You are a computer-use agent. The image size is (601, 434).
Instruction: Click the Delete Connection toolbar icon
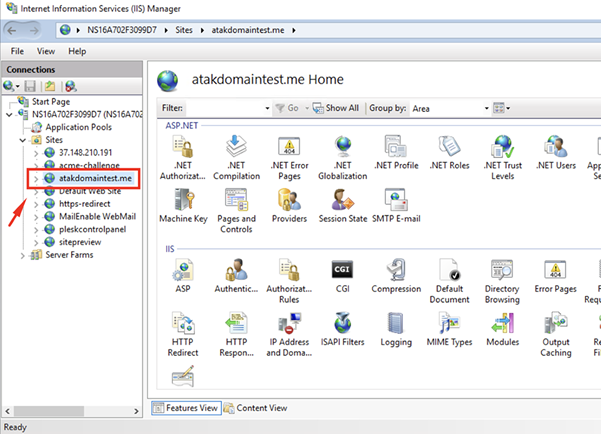click(71, 86)
